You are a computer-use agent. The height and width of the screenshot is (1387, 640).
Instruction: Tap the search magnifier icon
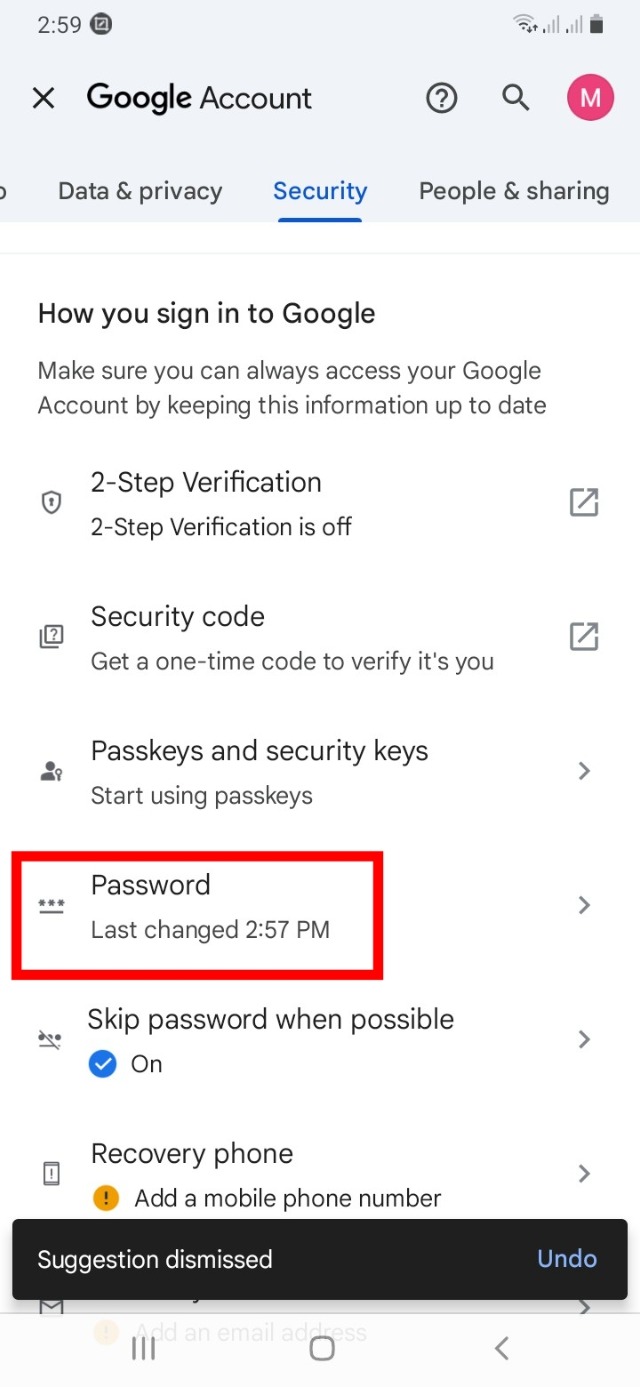click(x=515, y=98)
